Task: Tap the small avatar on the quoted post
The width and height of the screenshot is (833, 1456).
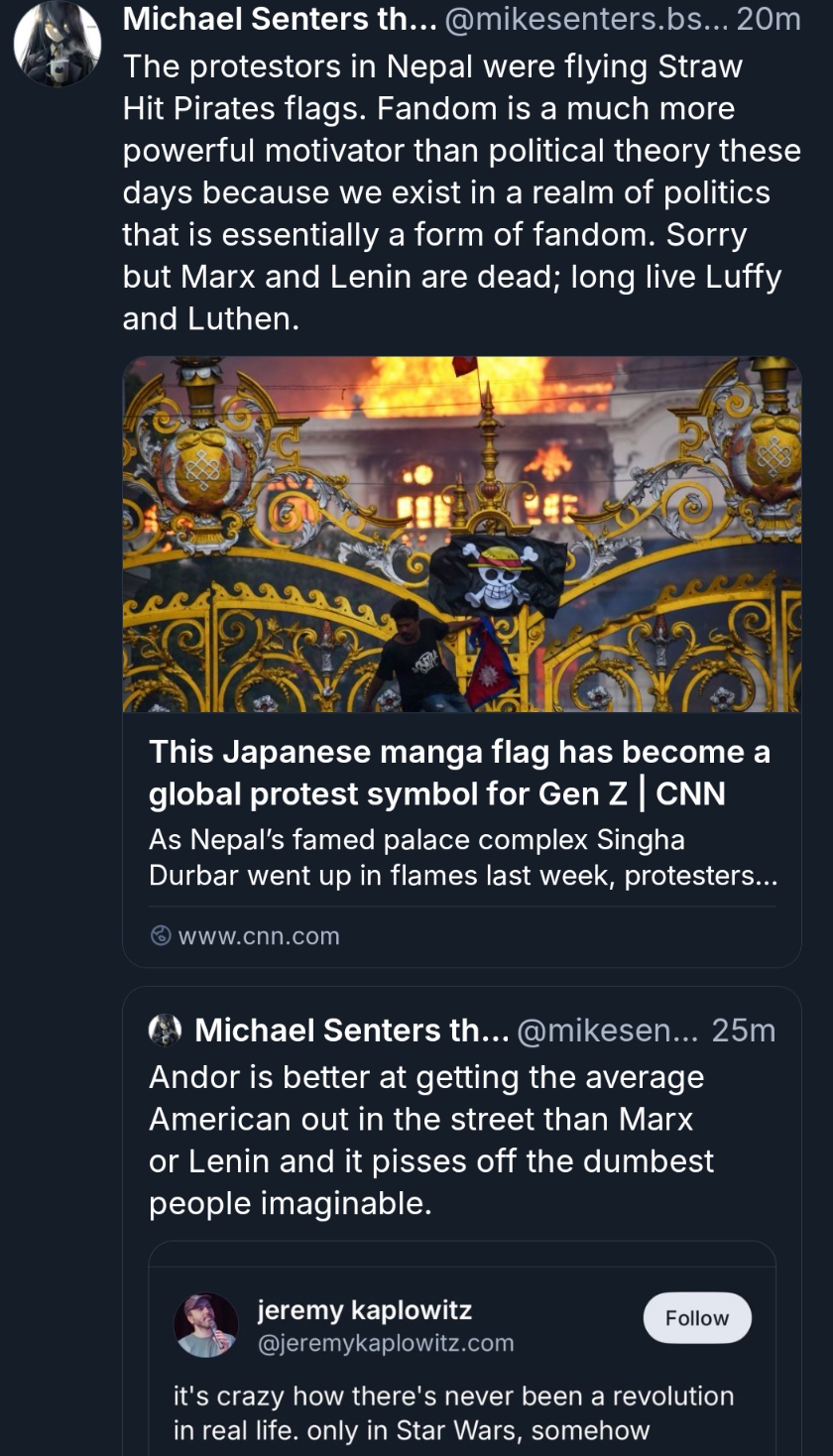Action: (165, 1031)
